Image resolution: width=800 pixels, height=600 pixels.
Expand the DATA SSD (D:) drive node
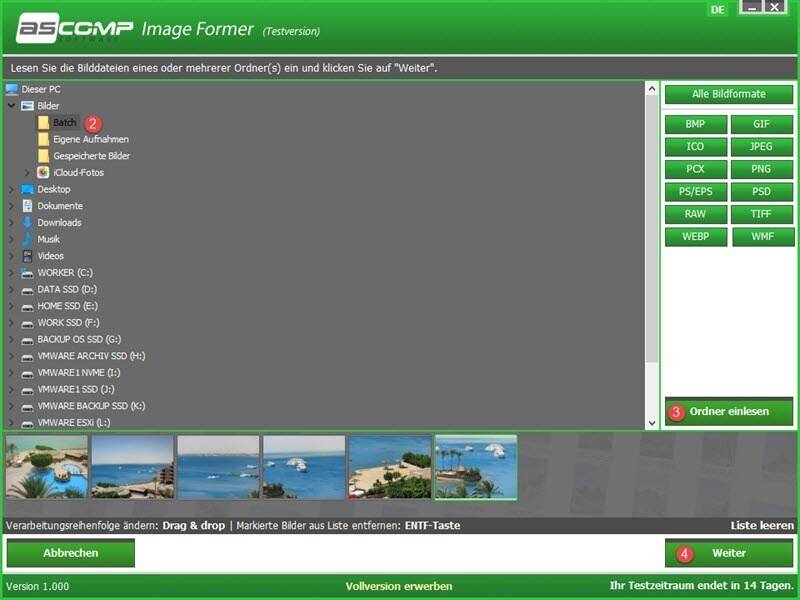coord(11,289)
